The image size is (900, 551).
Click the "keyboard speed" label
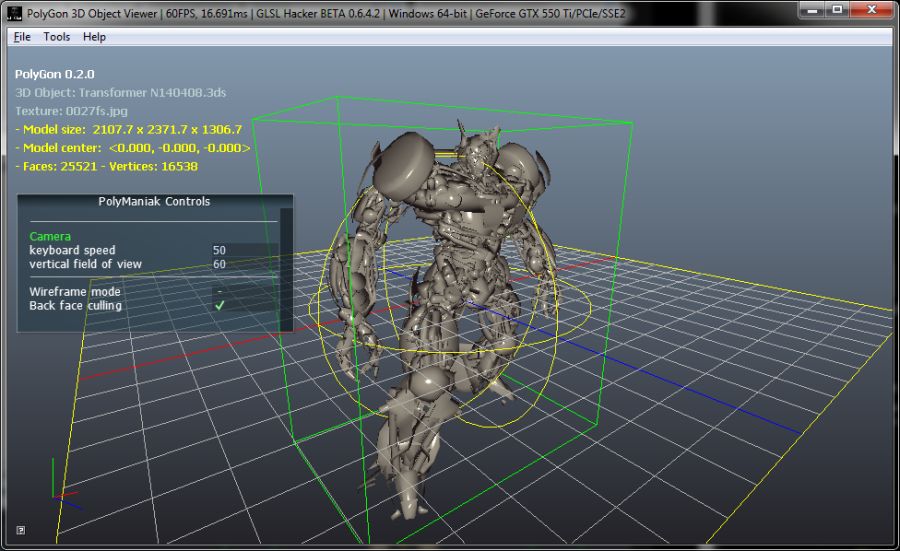coord(72,250)
